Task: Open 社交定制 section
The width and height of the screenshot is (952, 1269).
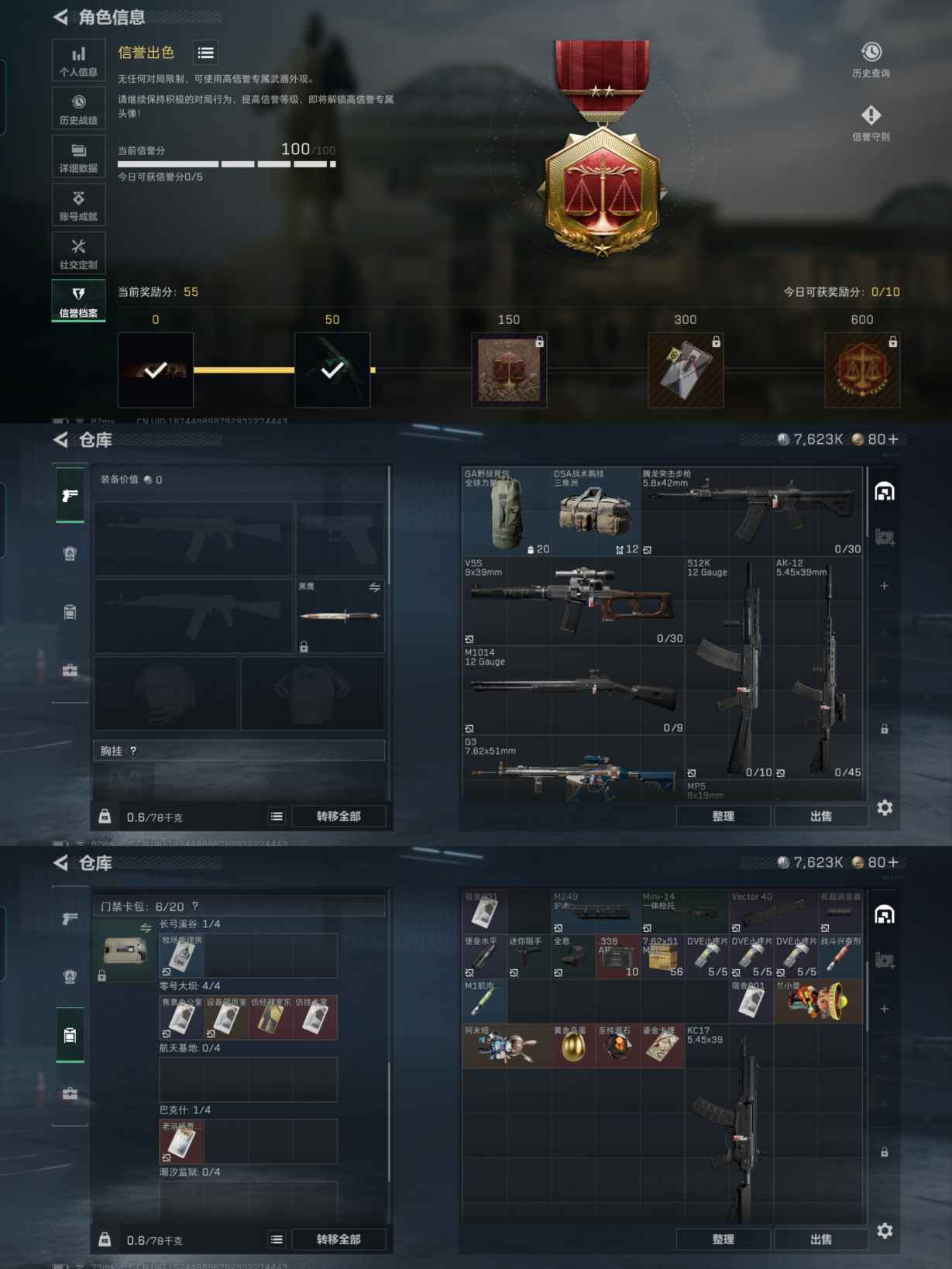Action: coord(79,253)
